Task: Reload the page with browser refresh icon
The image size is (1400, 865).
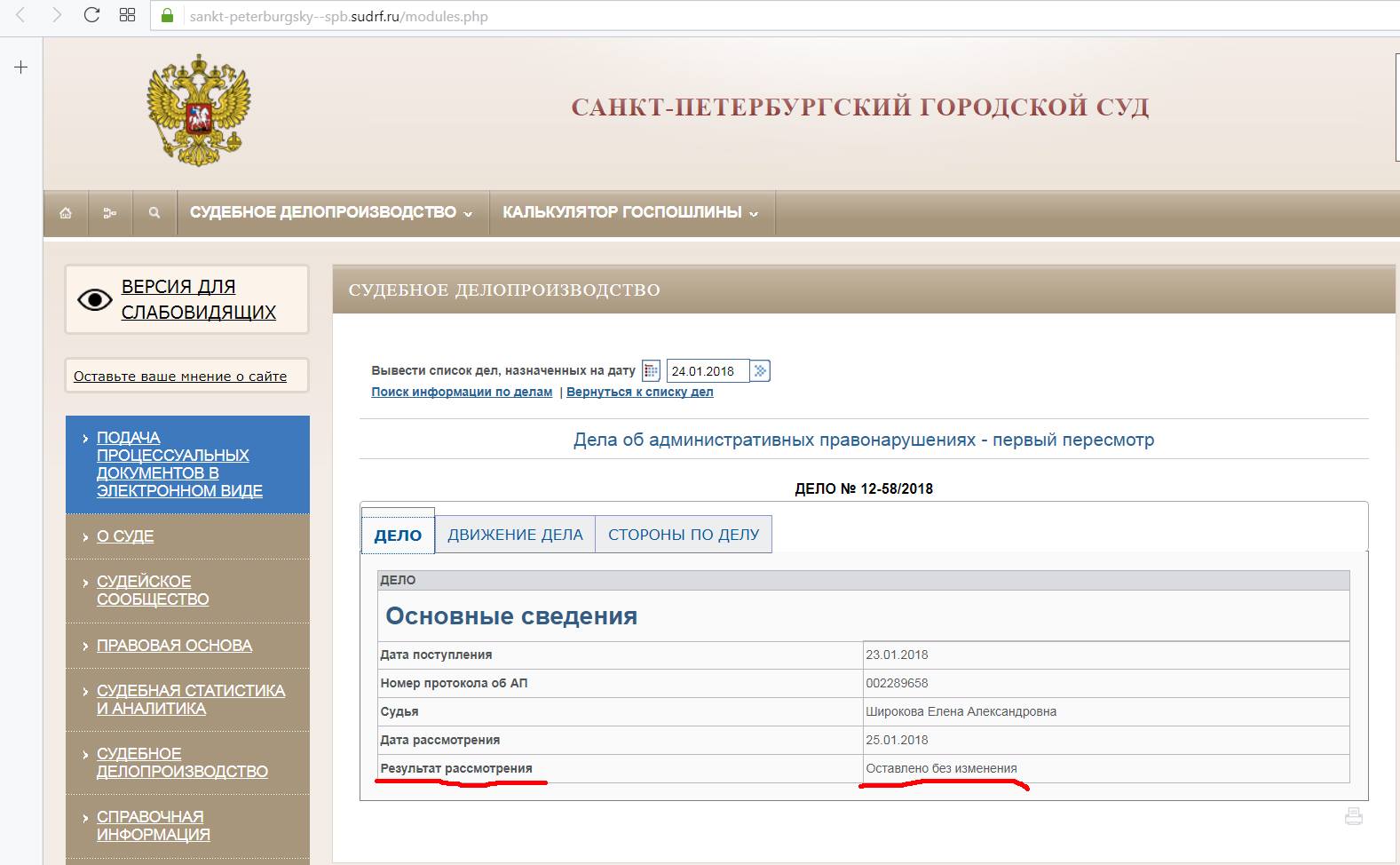Action: [x=91, y=15]
